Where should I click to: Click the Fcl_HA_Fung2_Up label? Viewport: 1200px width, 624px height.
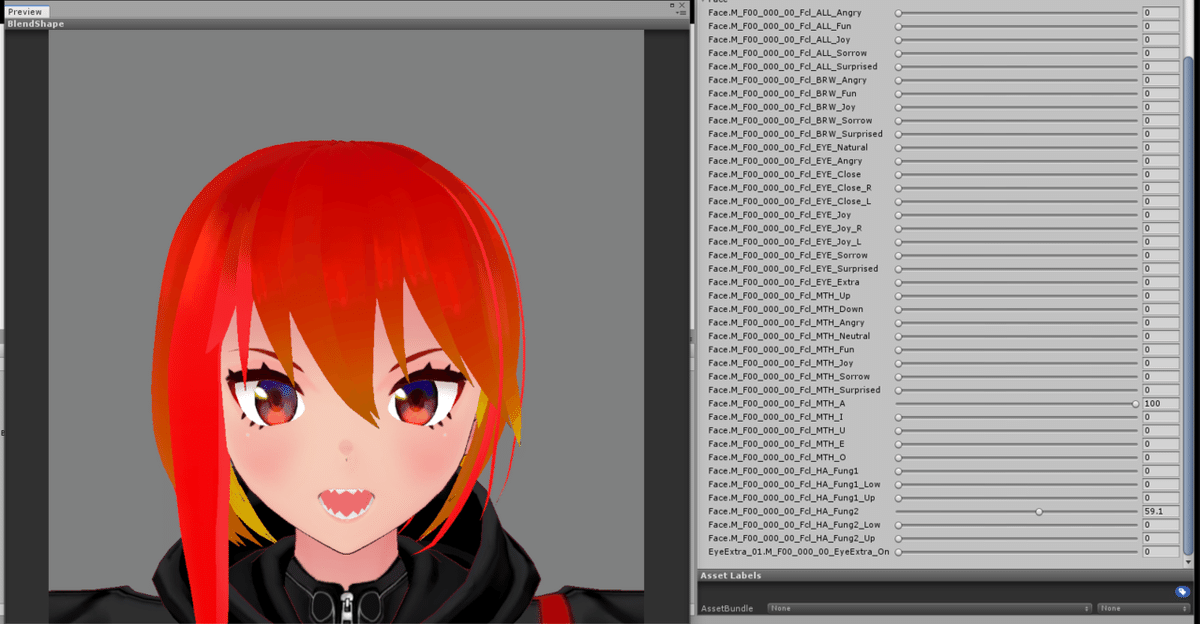792,538
